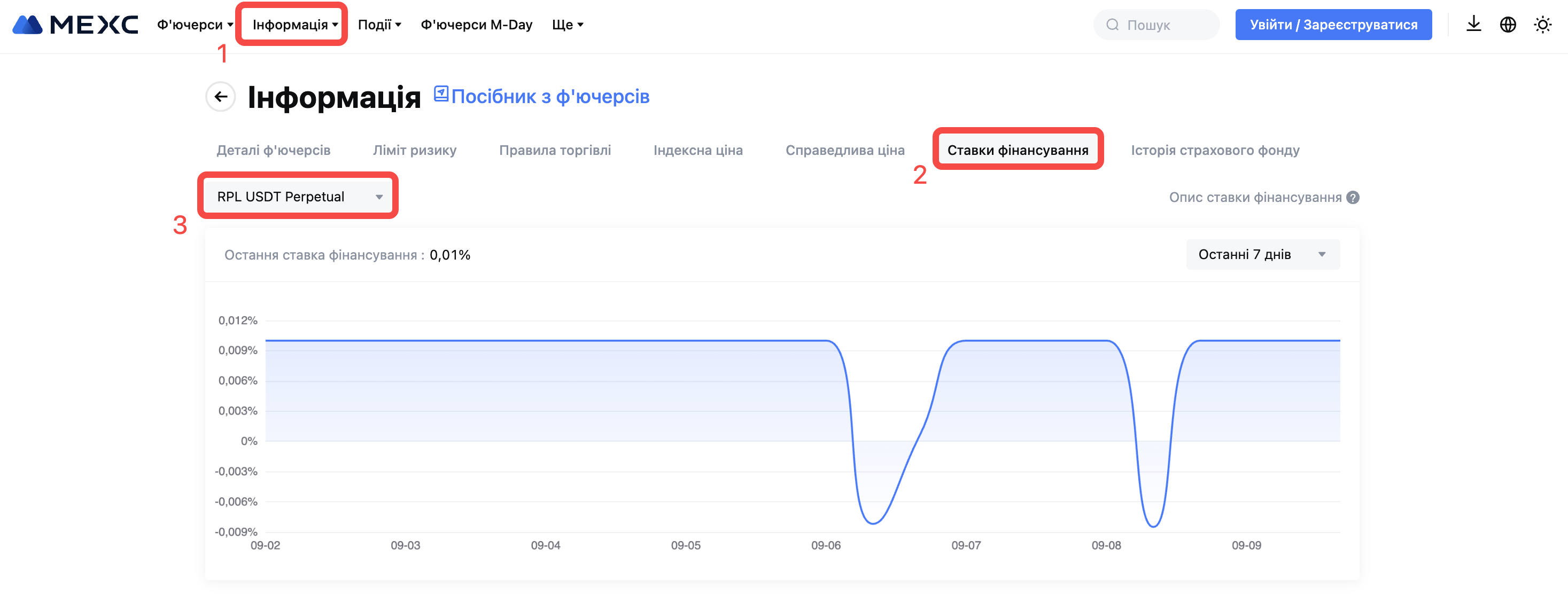The image size is (1568, 595).
Task: Open the Інформація dropdown menu
Action: pyautogui.click(x=294, y=25)
